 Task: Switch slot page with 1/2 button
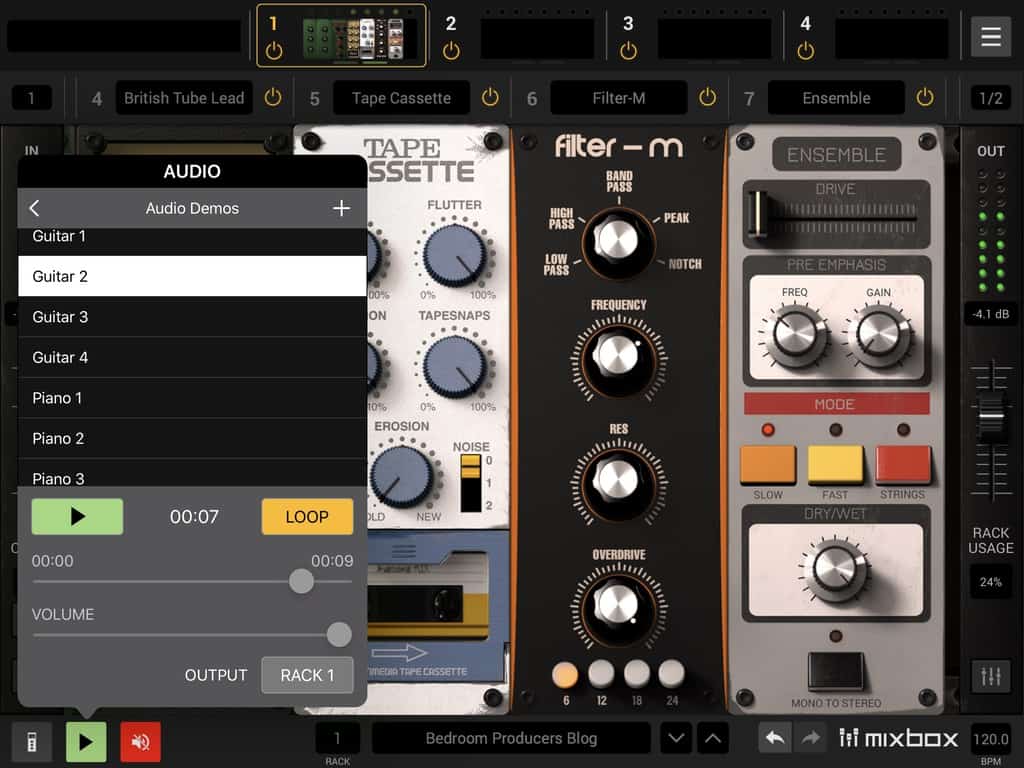coord(990,98)
